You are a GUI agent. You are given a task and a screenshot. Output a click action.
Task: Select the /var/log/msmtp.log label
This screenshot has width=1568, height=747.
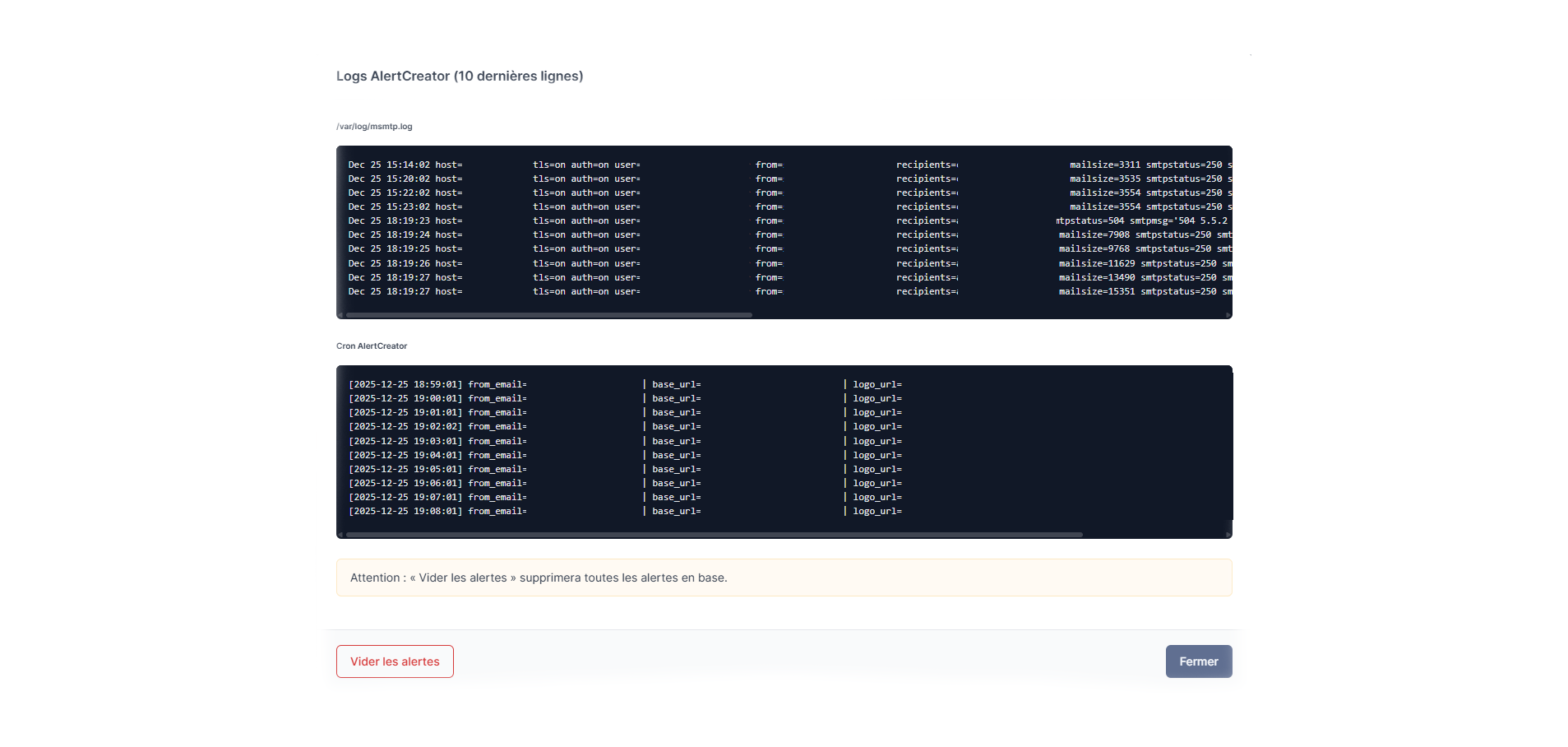[x=373, y=126]
